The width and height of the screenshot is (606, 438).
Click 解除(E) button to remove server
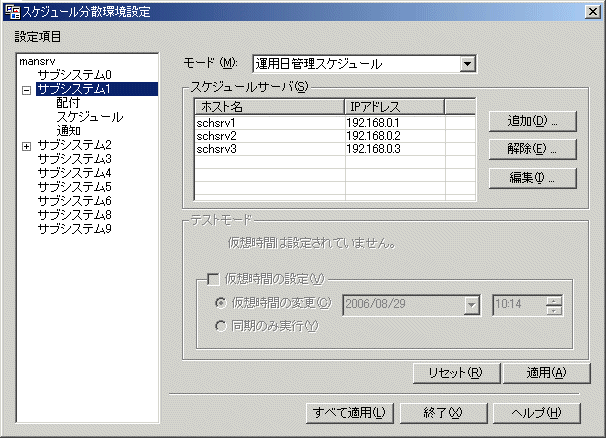(x=533, y=149)
